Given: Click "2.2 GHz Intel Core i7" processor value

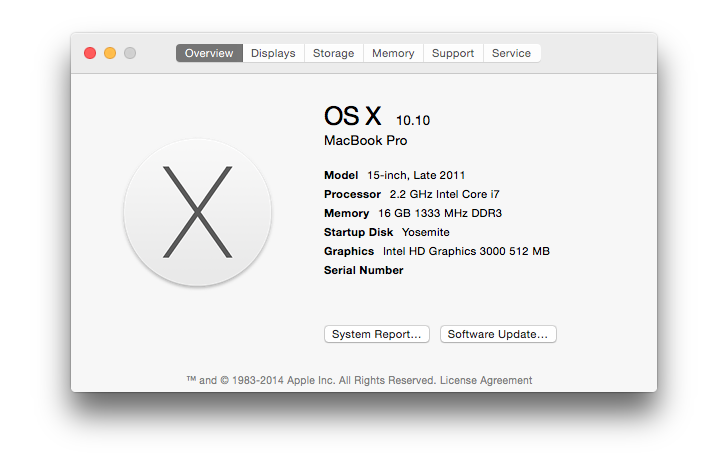Looking at the screenshot, I should [x=444, y=194].
